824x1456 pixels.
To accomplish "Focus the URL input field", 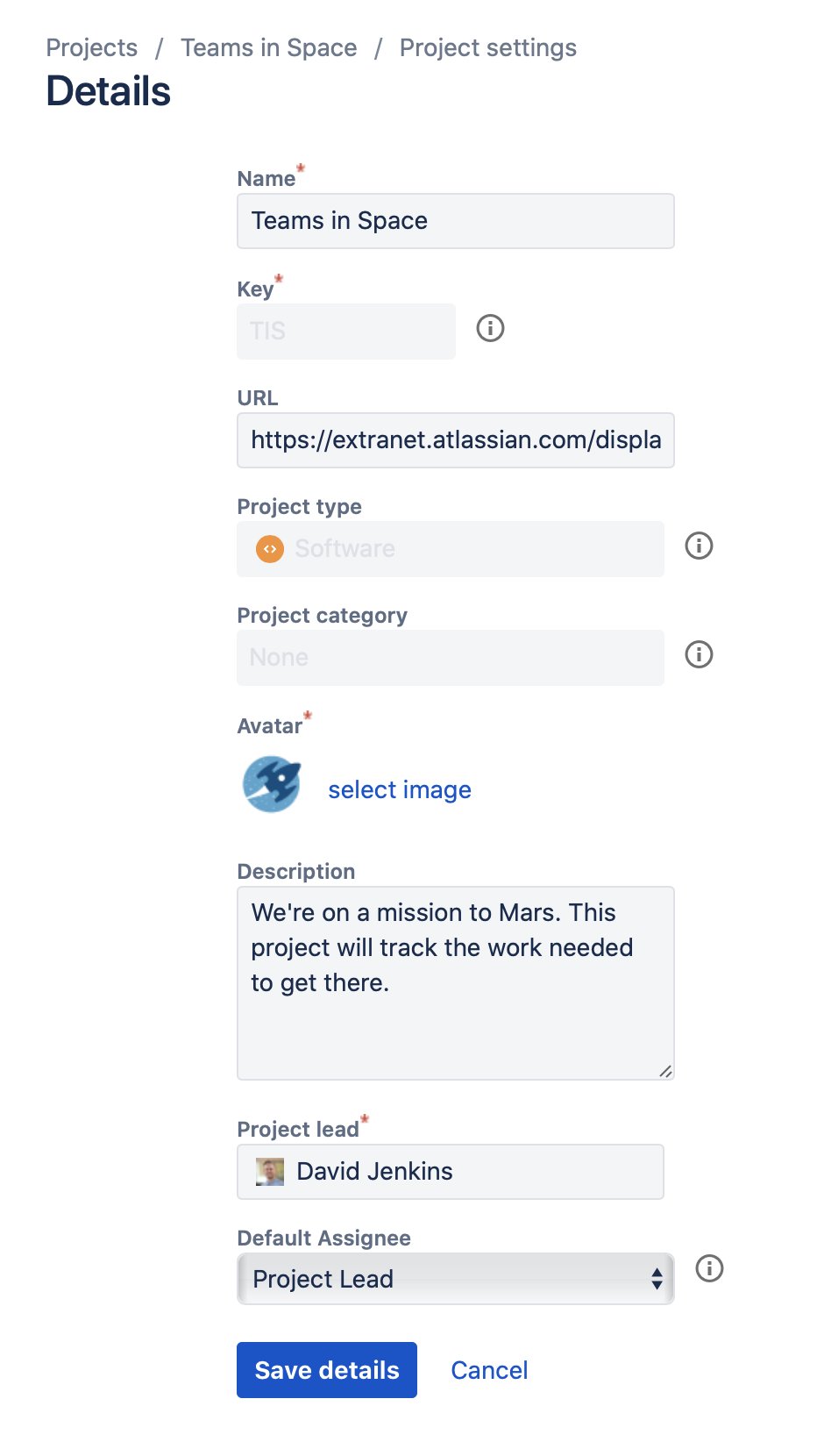I will [455, 440].
